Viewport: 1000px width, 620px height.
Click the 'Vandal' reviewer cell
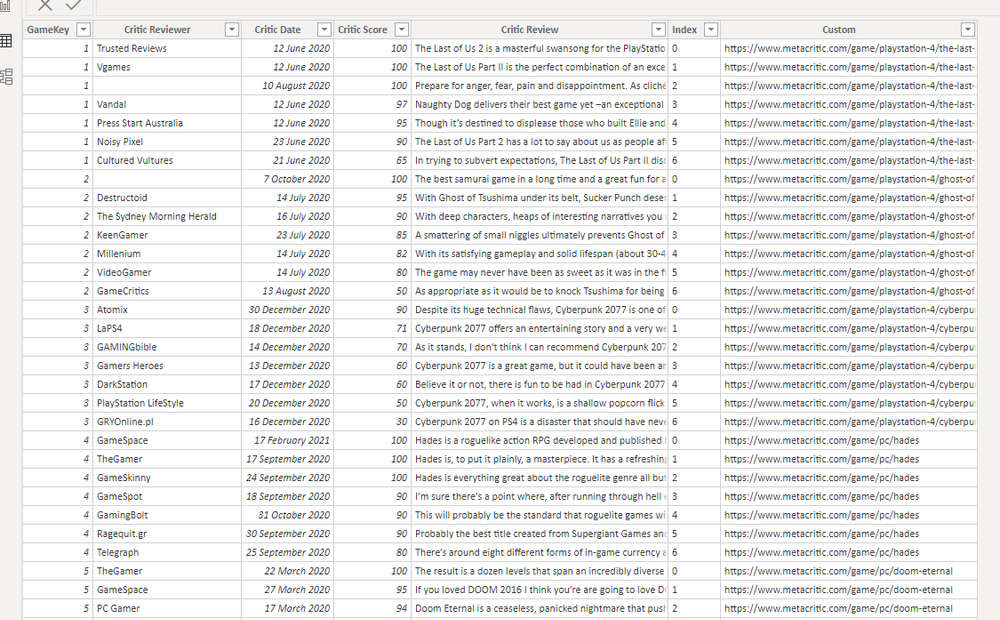tap(167, 105)
